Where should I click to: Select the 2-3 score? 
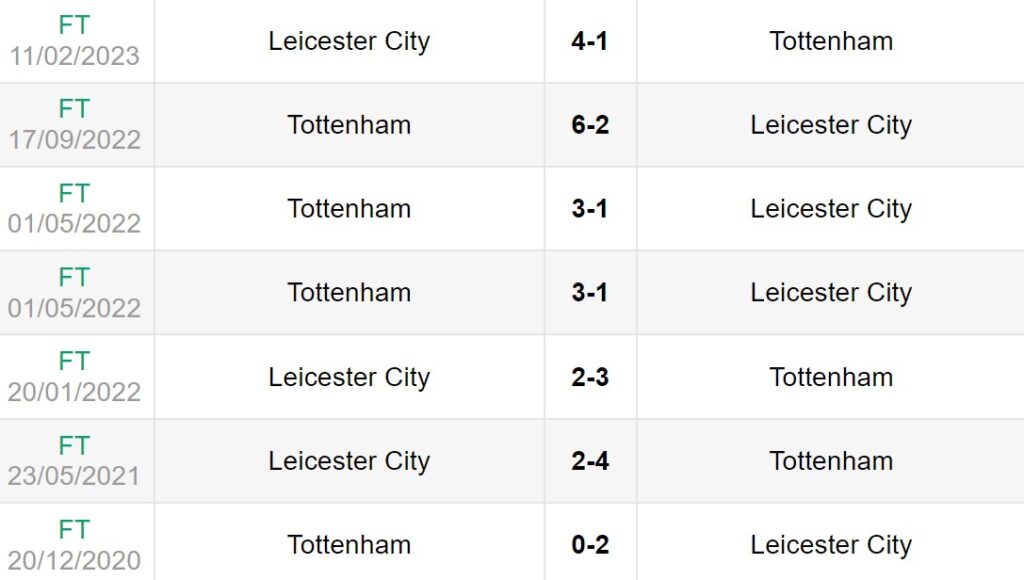[x=590, y=377]
